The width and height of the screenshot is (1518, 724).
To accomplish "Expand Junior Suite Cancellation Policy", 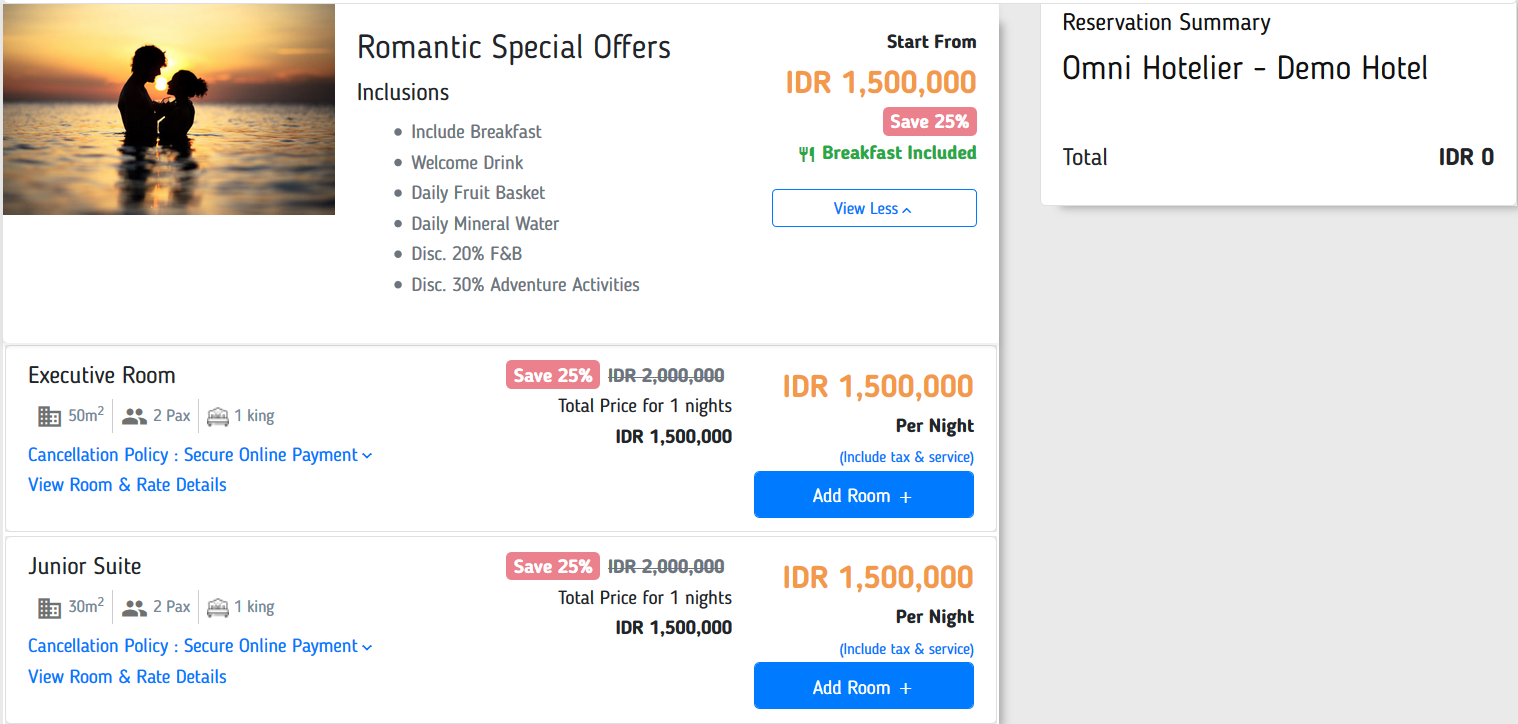I will (x=200, y=646).
